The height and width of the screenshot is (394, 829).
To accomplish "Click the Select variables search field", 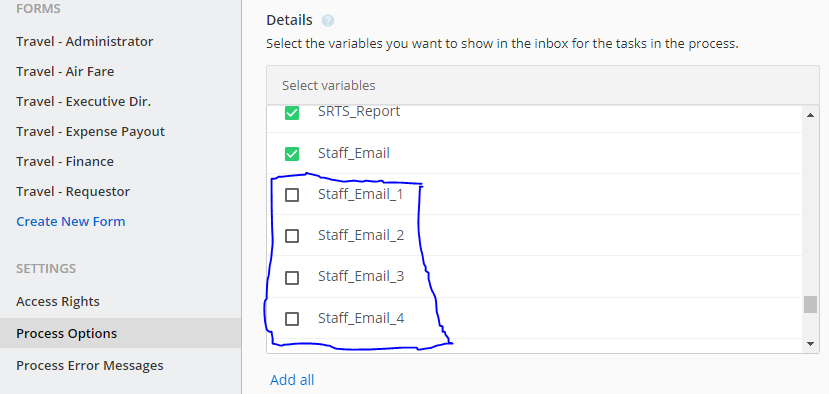I will pyautogui.click(x=543, y=85).
